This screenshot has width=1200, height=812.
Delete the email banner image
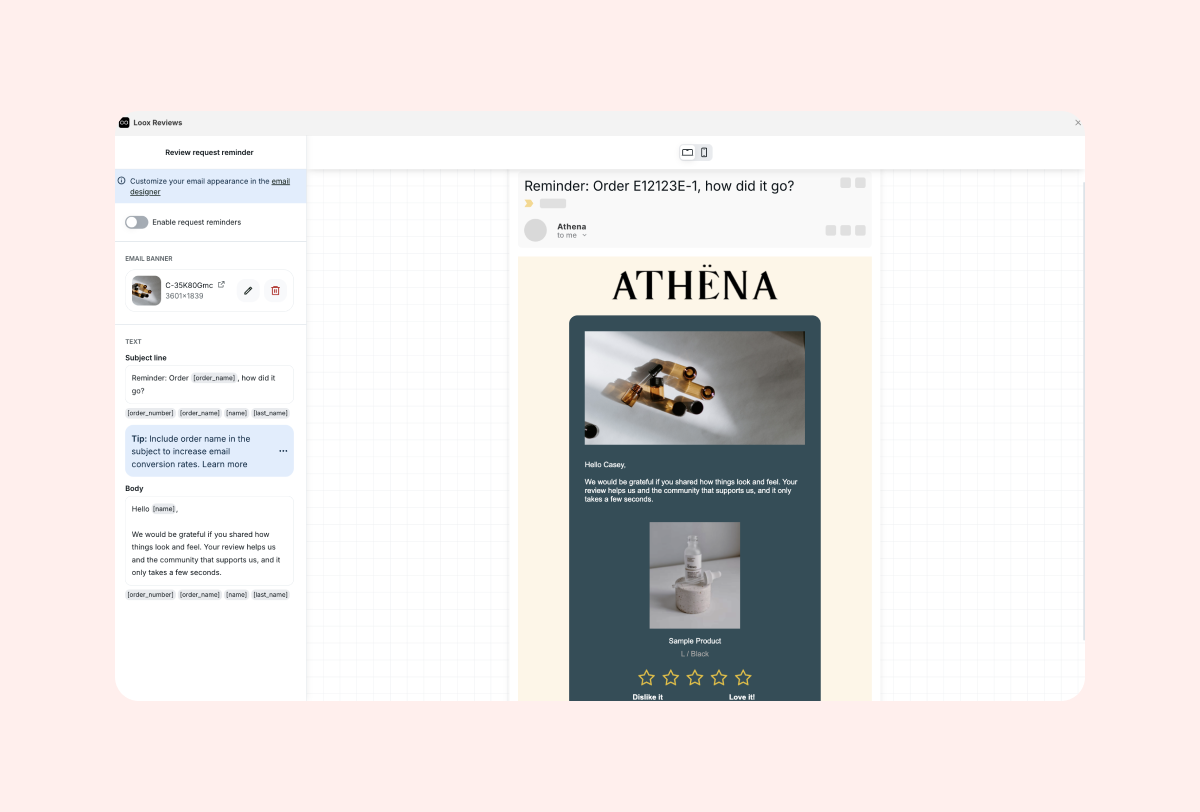coord(276,291)
